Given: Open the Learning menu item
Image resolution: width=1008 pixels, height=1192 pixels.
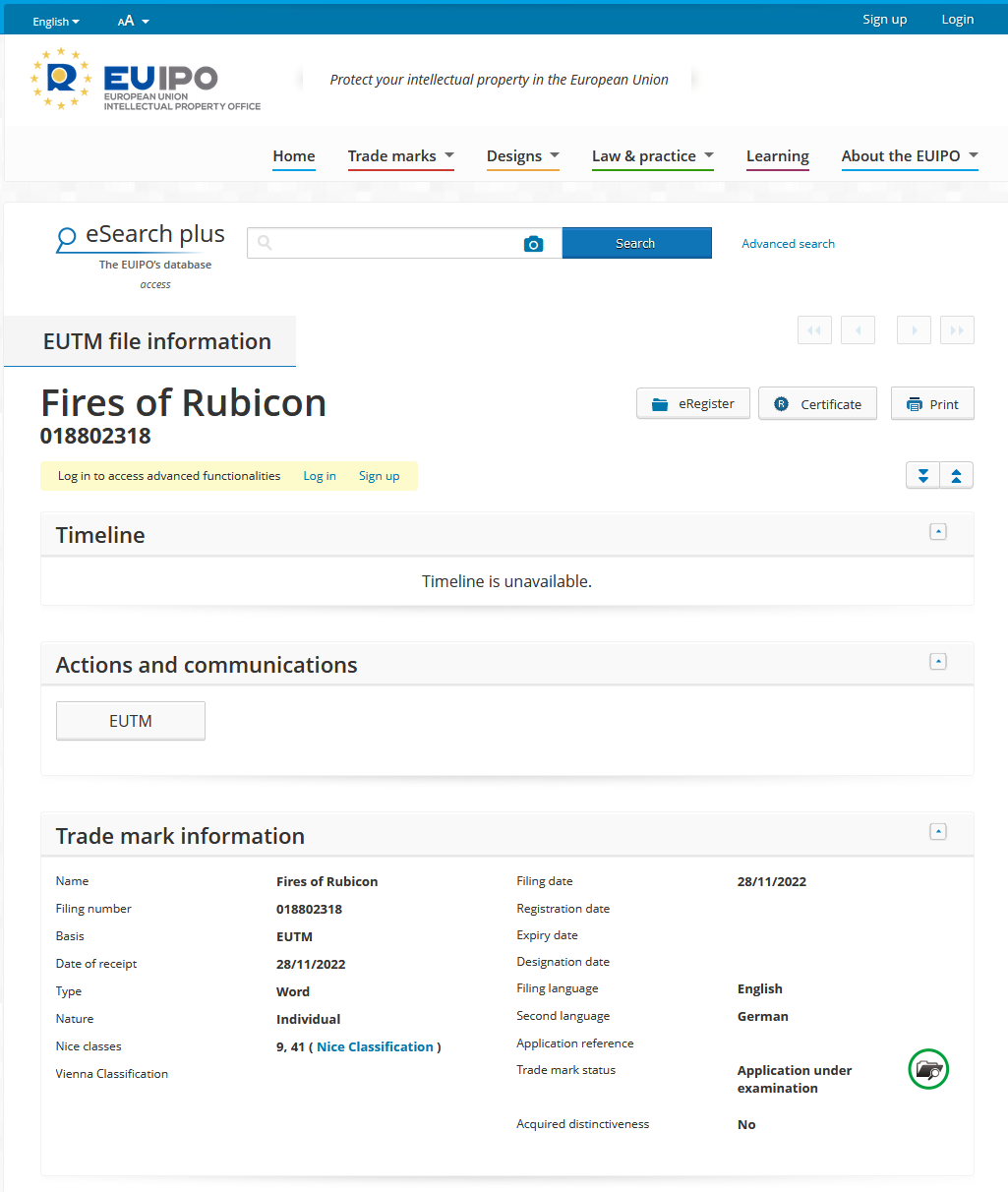Looking at the screenshot, I should pos(777,156).
